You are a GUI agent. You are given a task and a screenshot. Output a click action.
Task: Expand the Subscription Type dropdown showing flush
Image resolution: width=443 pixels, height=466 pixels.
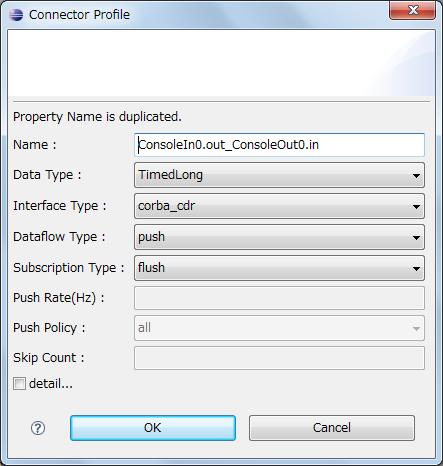tap(279, 268)
